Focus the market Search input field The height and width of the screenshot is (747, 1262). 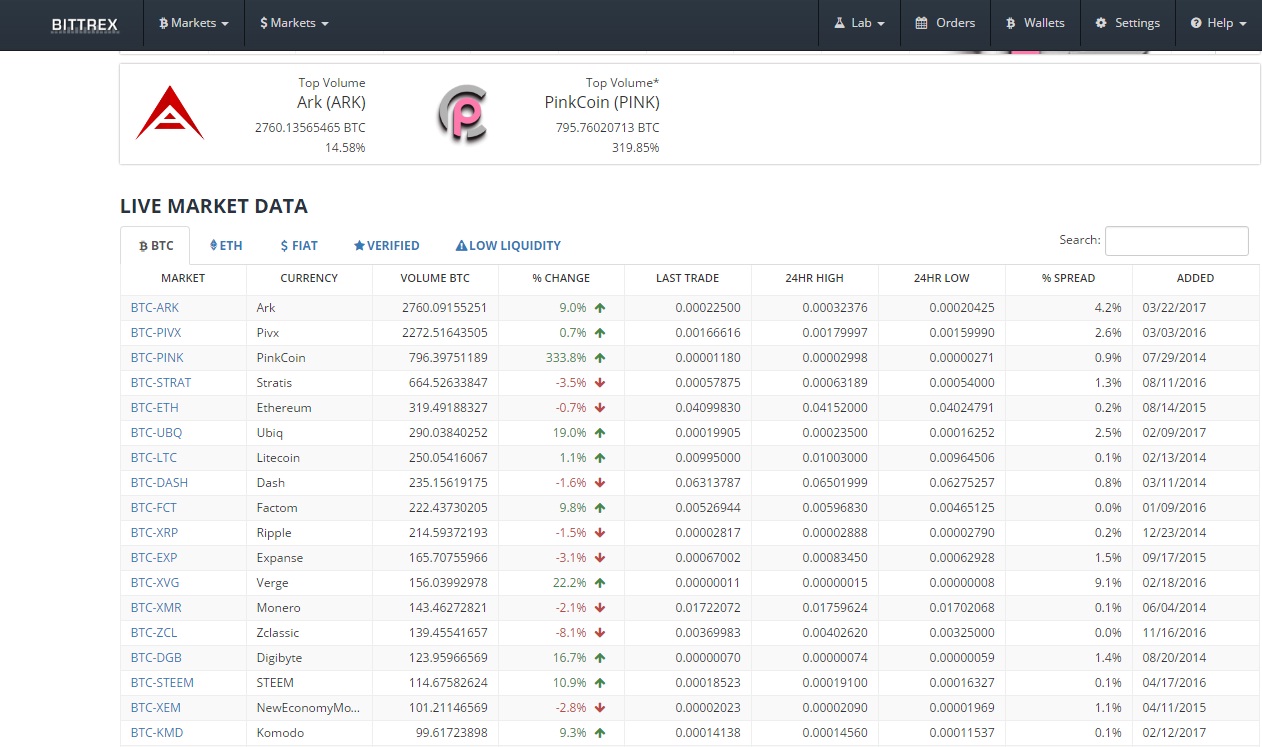coord(1176,241)
